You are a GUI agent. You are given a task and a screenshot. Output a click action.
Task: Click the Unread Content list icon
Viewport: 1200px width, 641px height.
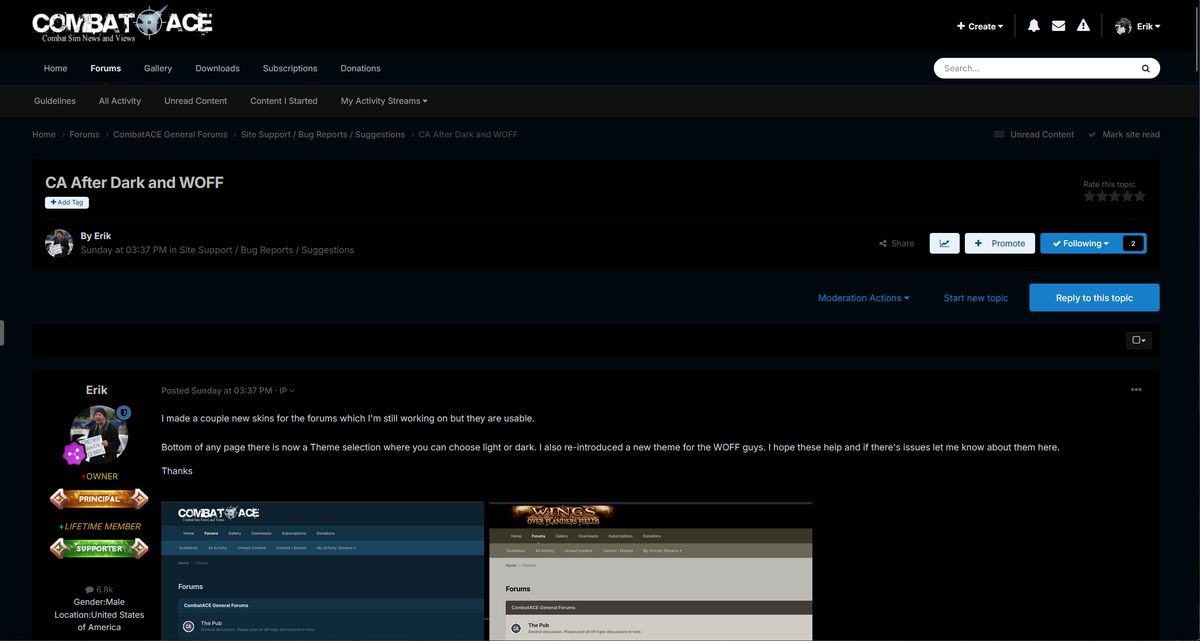[998, 133]
